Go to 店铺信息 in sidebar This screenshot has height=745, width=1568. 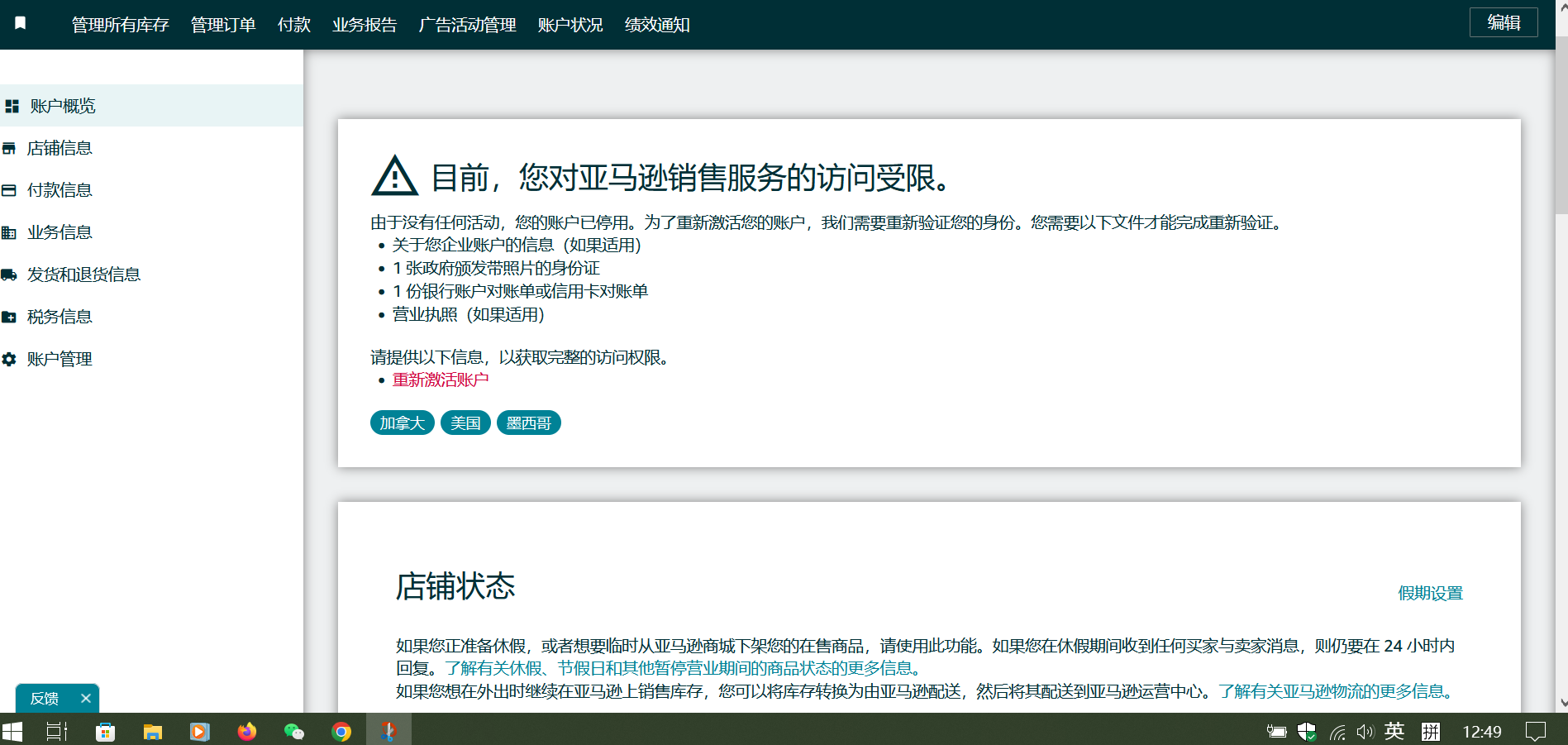[x=60, y=148]
